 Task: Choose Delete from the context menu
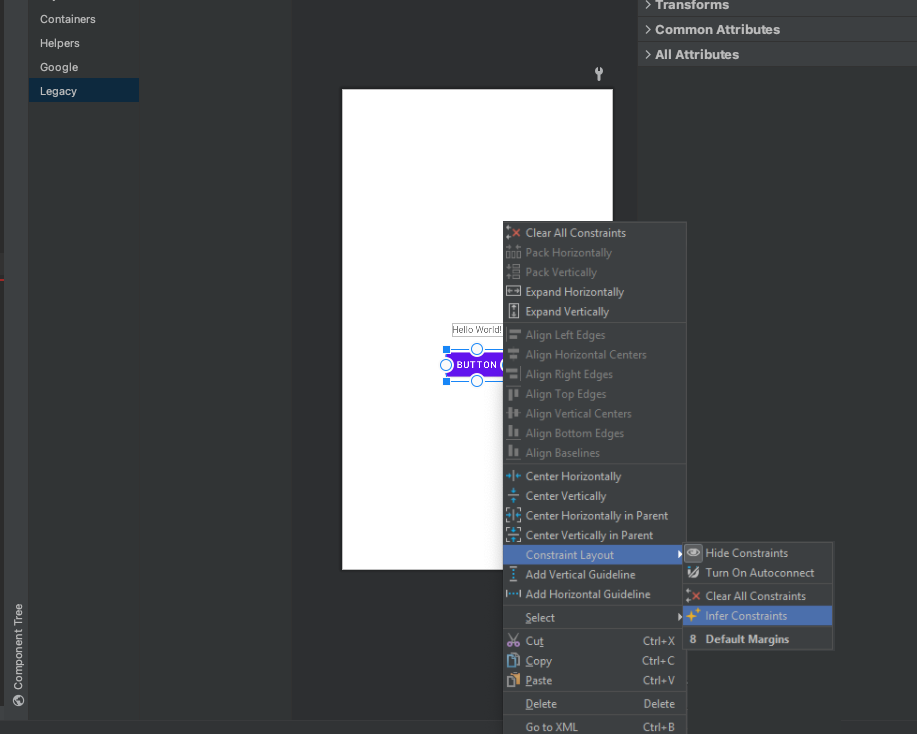point(595,704)
